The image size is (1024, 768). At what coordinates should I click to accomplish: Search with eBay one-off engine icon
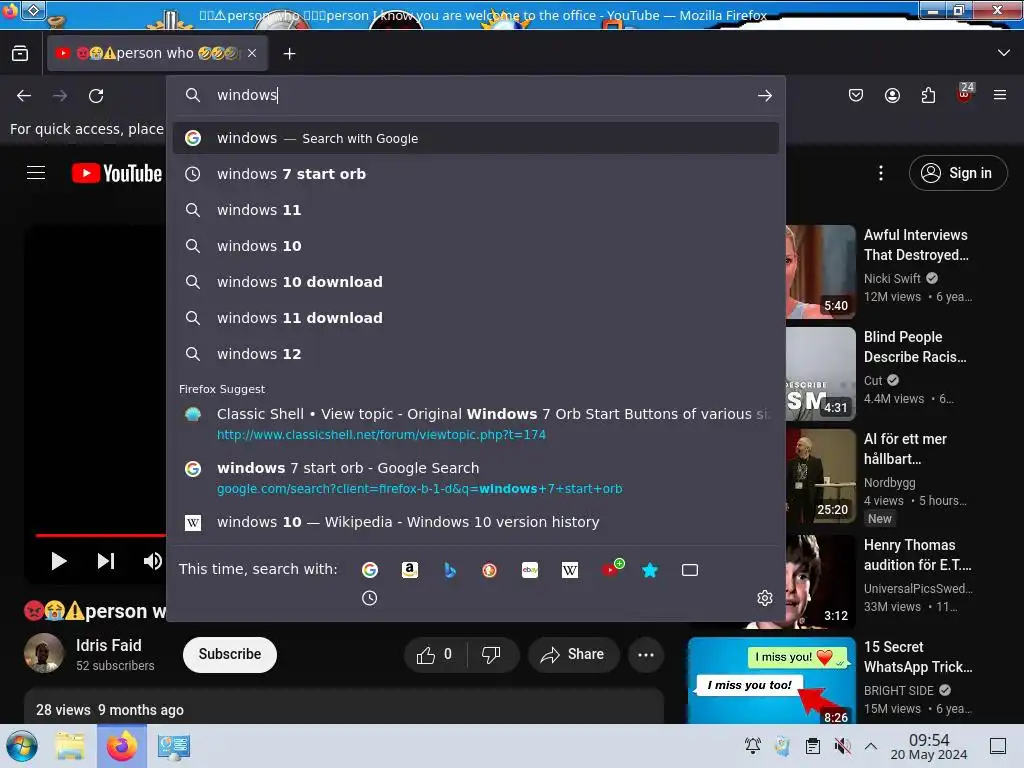(530, 570)
